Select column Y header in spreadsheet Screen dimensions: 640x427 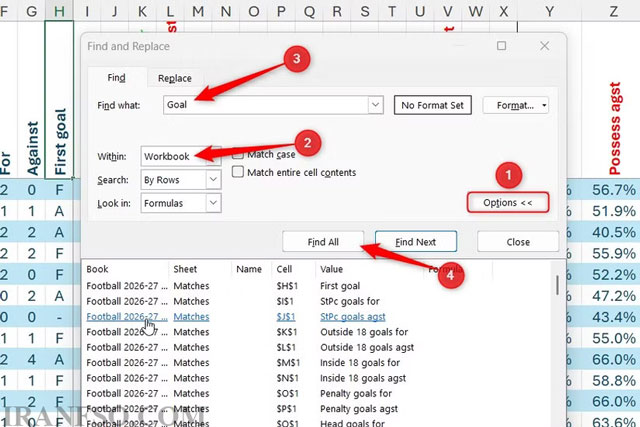click(x=550, y=11)
